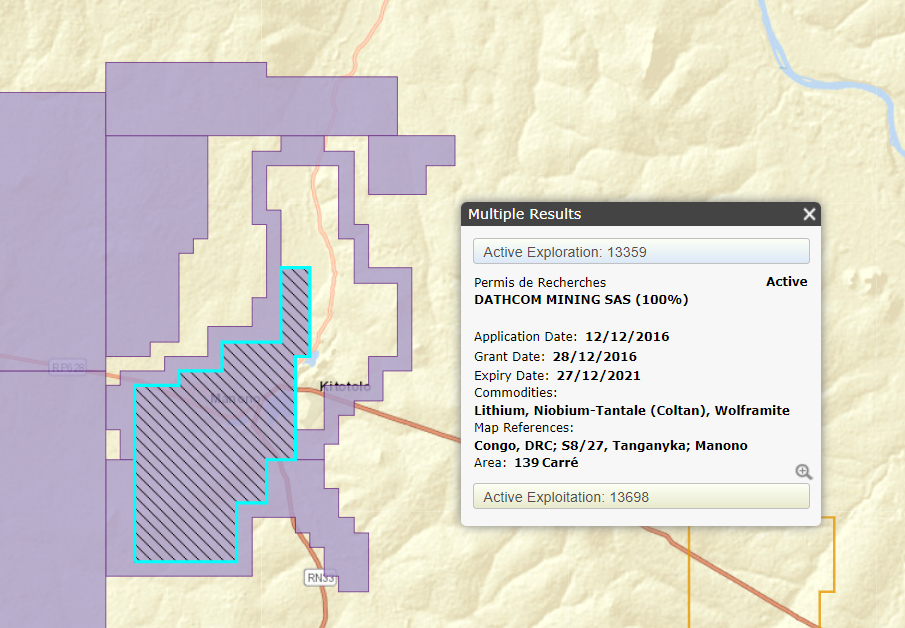Click the Manono label inside hatched area
Viewport: 905px width, 628px height.
236,399
